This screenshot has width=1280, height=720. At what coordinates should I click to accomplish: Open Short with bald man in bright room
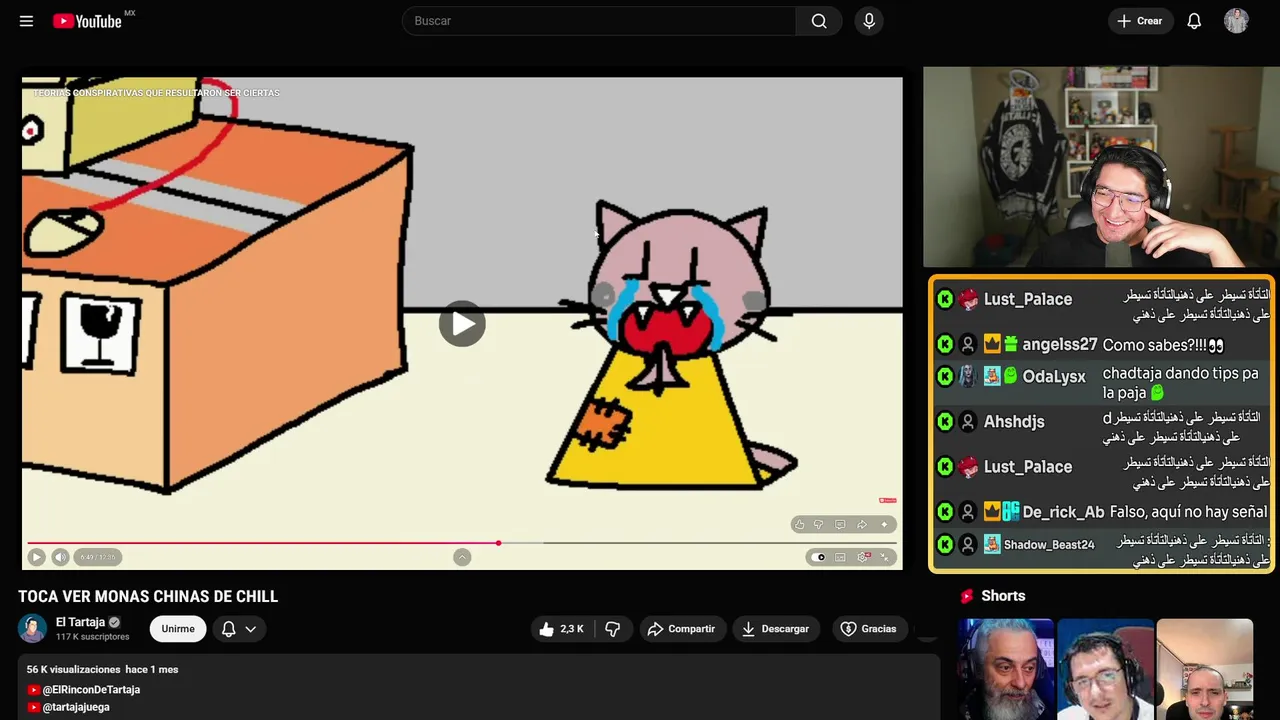(x=1204, y=669)
